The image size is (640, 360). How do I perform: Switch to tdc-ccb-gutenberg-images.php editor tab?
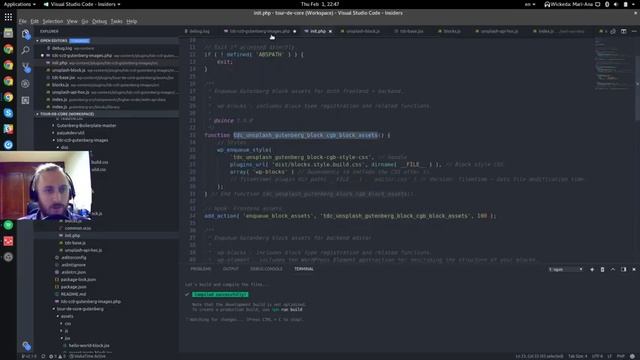[260, 31]
